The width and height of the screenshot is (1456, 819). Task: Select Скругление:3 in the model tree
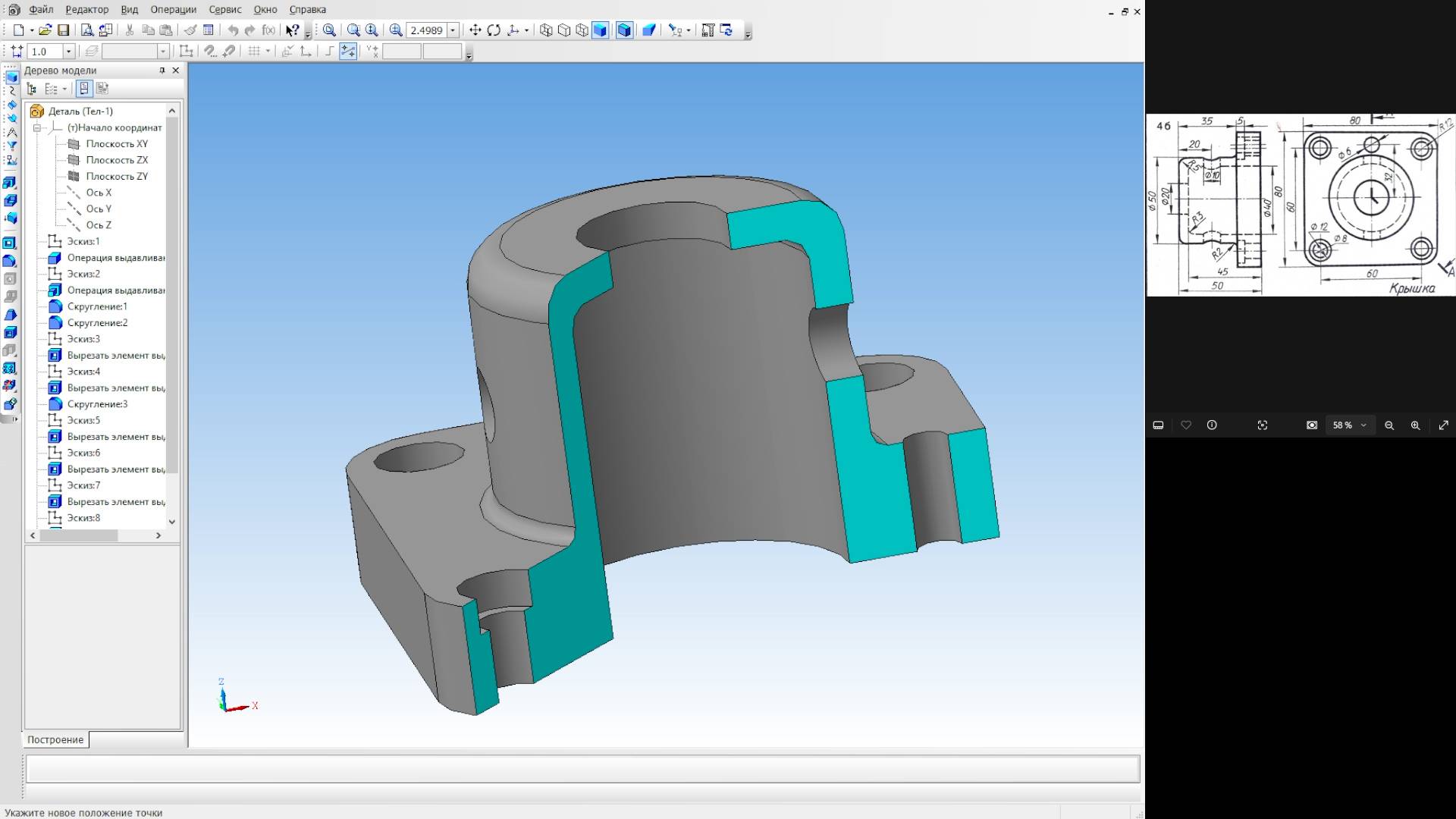click(97, 404)
